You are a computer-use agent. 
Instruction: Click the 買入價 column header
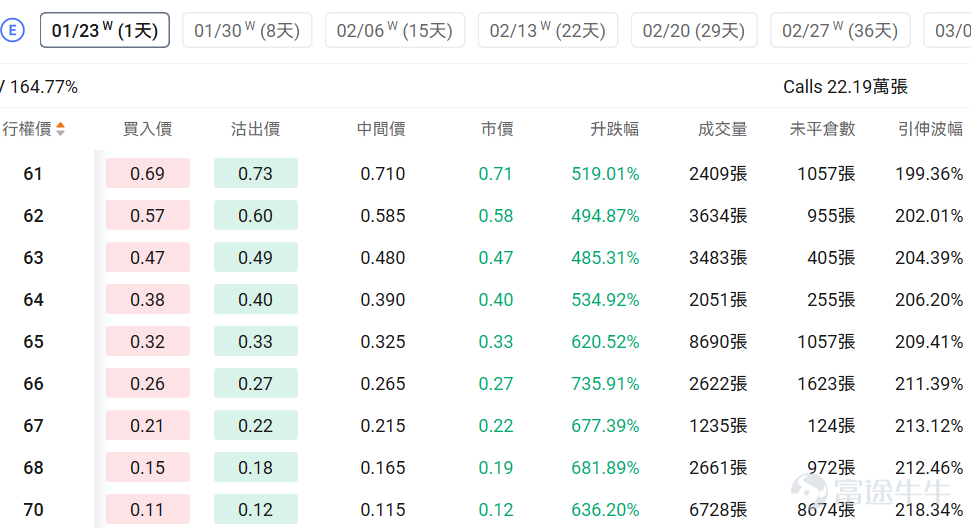pos(147,129)
